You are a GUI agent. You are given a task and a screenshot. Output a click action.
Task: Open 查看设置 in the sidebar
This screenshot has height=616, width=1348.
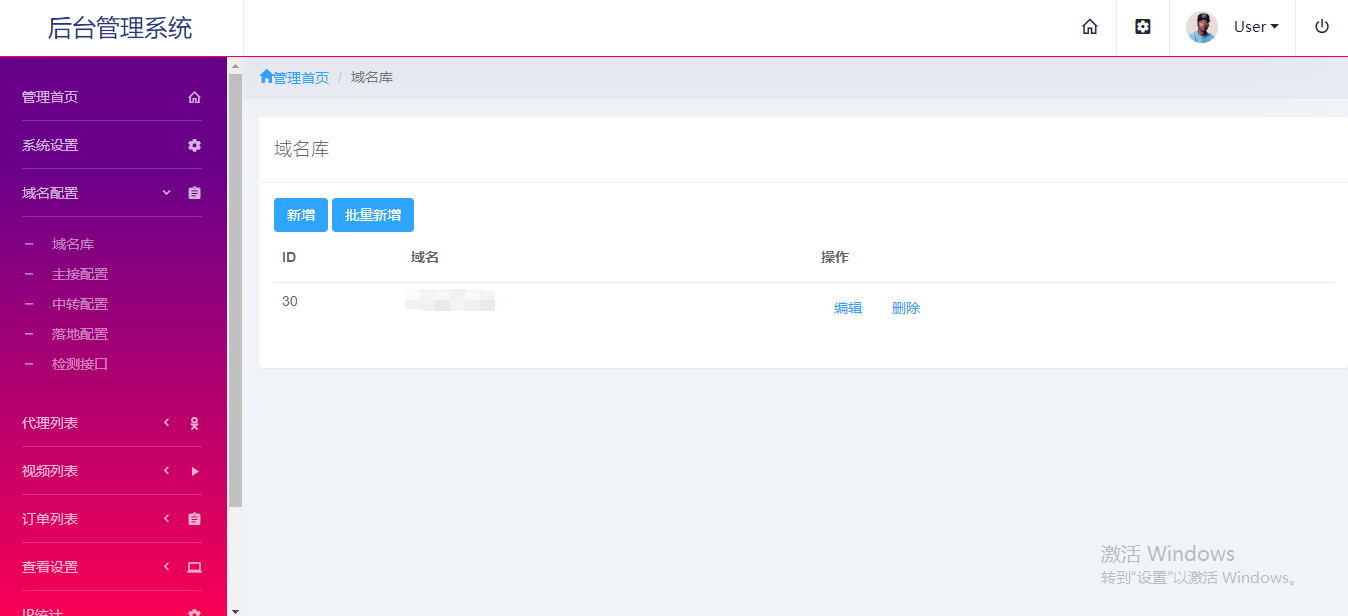pyautogui.click(x=50, y=567)
